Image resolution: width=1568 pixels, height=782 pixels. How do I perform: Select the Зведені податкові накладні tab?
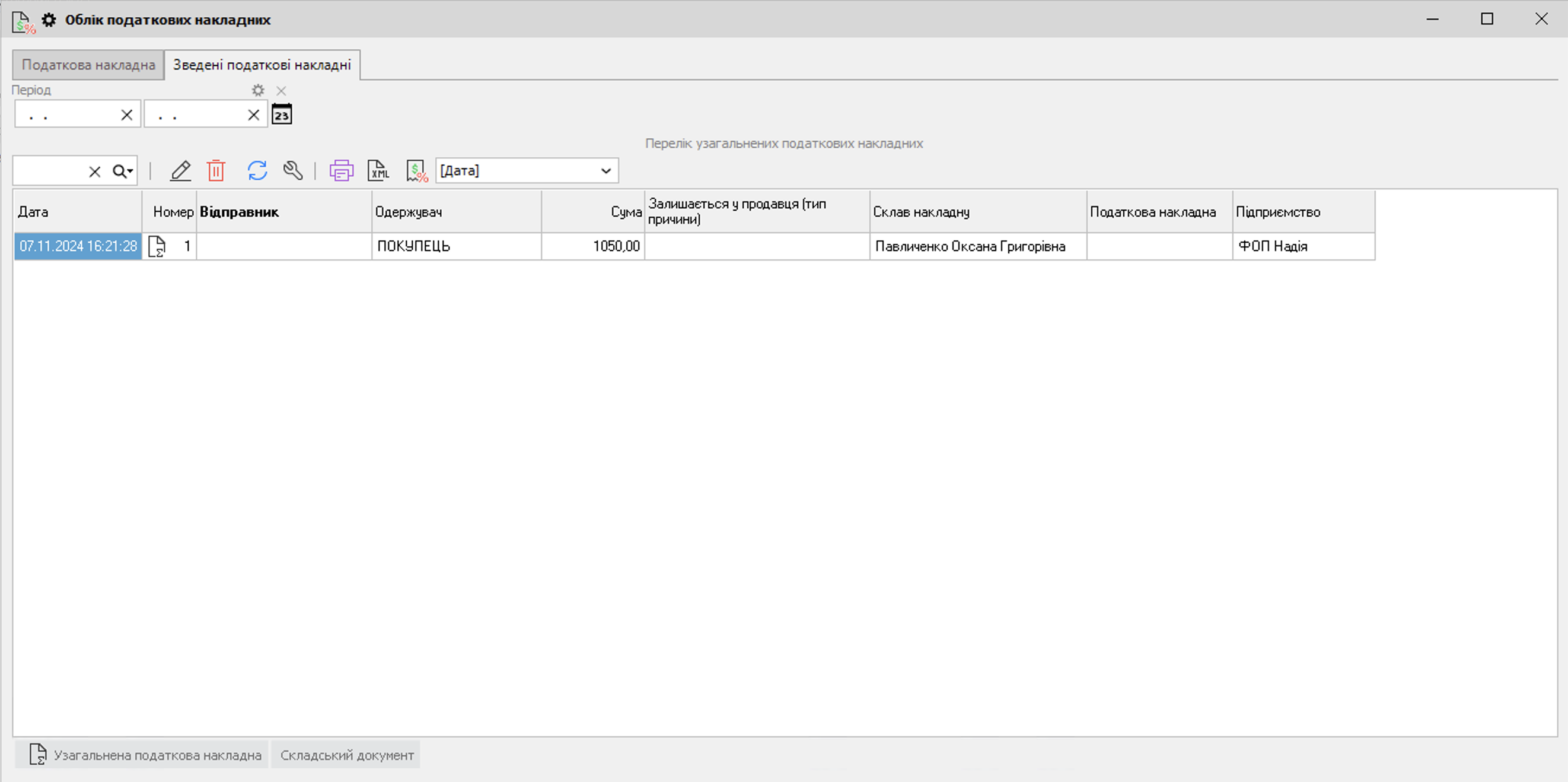(262, 65)
